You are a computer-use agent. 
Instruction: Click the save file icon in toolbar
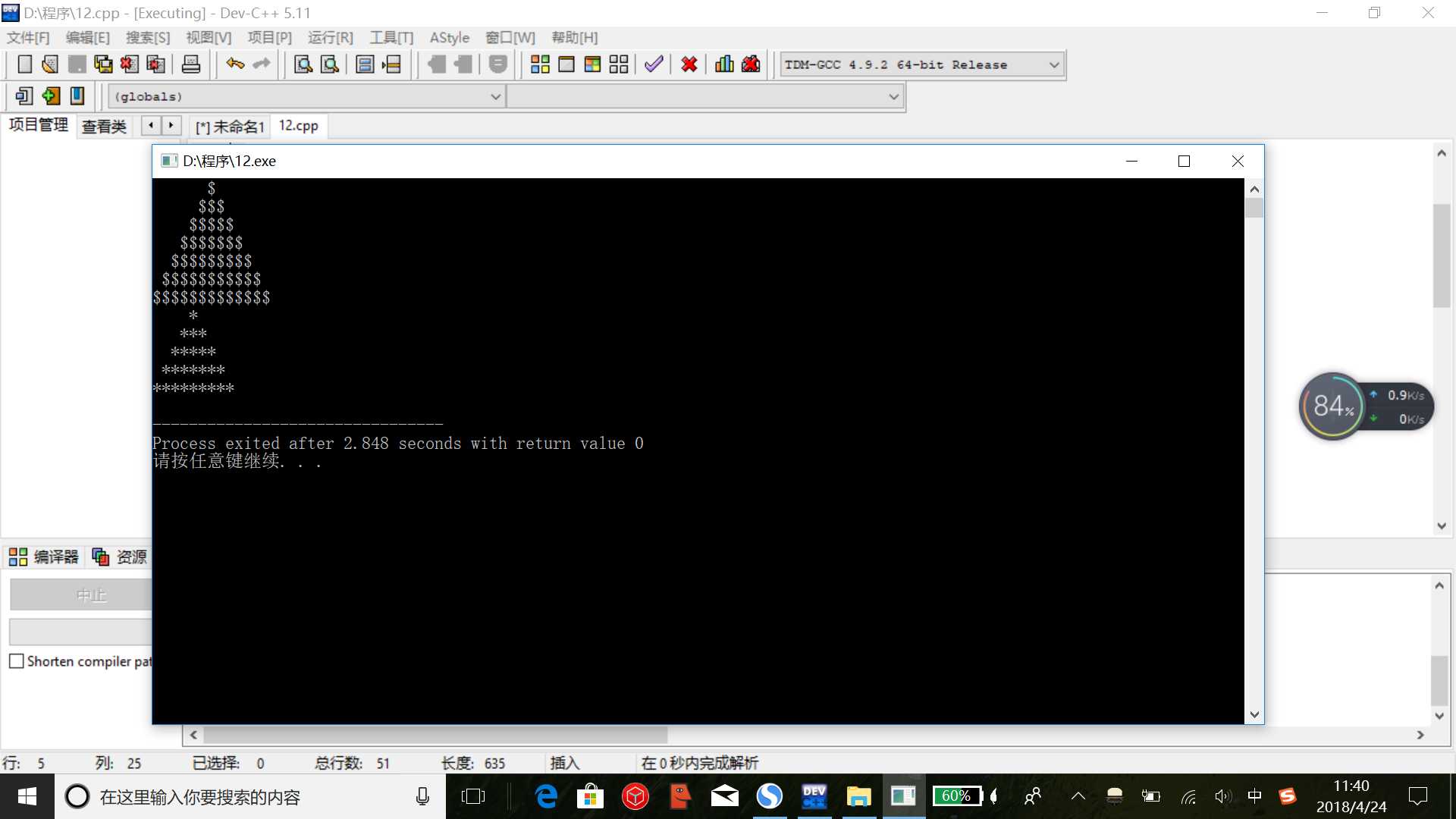tap(76, 64)
